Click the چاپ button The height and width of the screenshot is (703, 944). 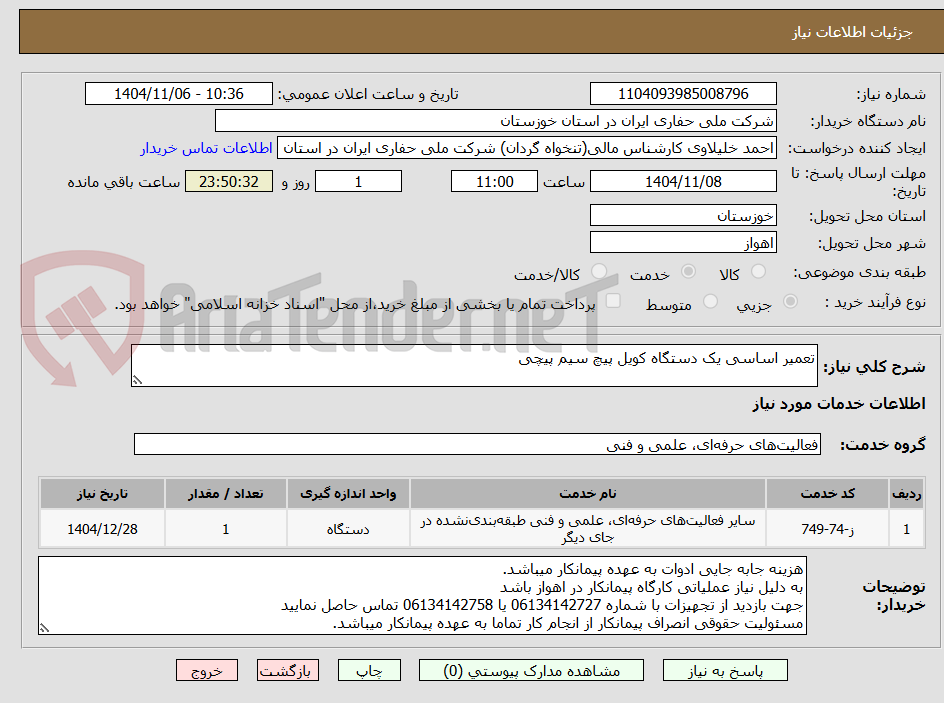[x=369, y=670]
